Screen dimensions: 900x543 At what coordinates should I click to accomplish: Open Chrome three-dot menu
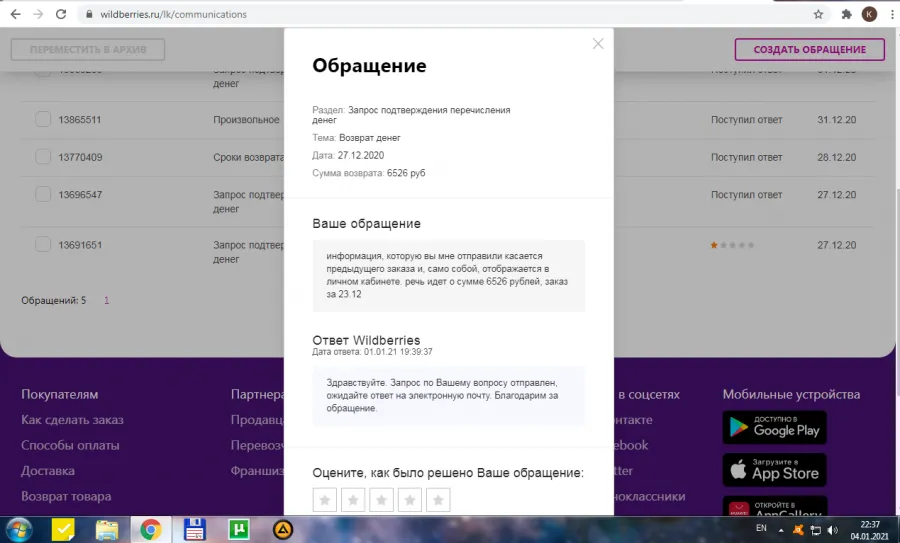[x=893, y=14]
